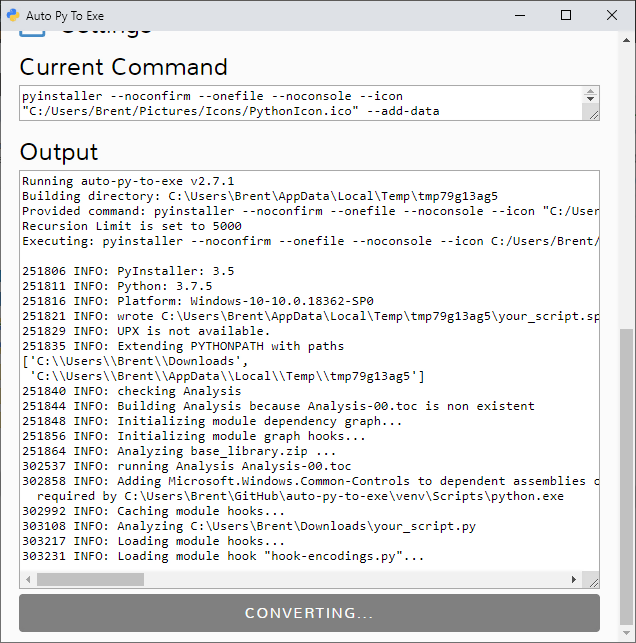636x643 pixels.
Task: Click the Current Command box resize handle
Action: tap(592, 113)
